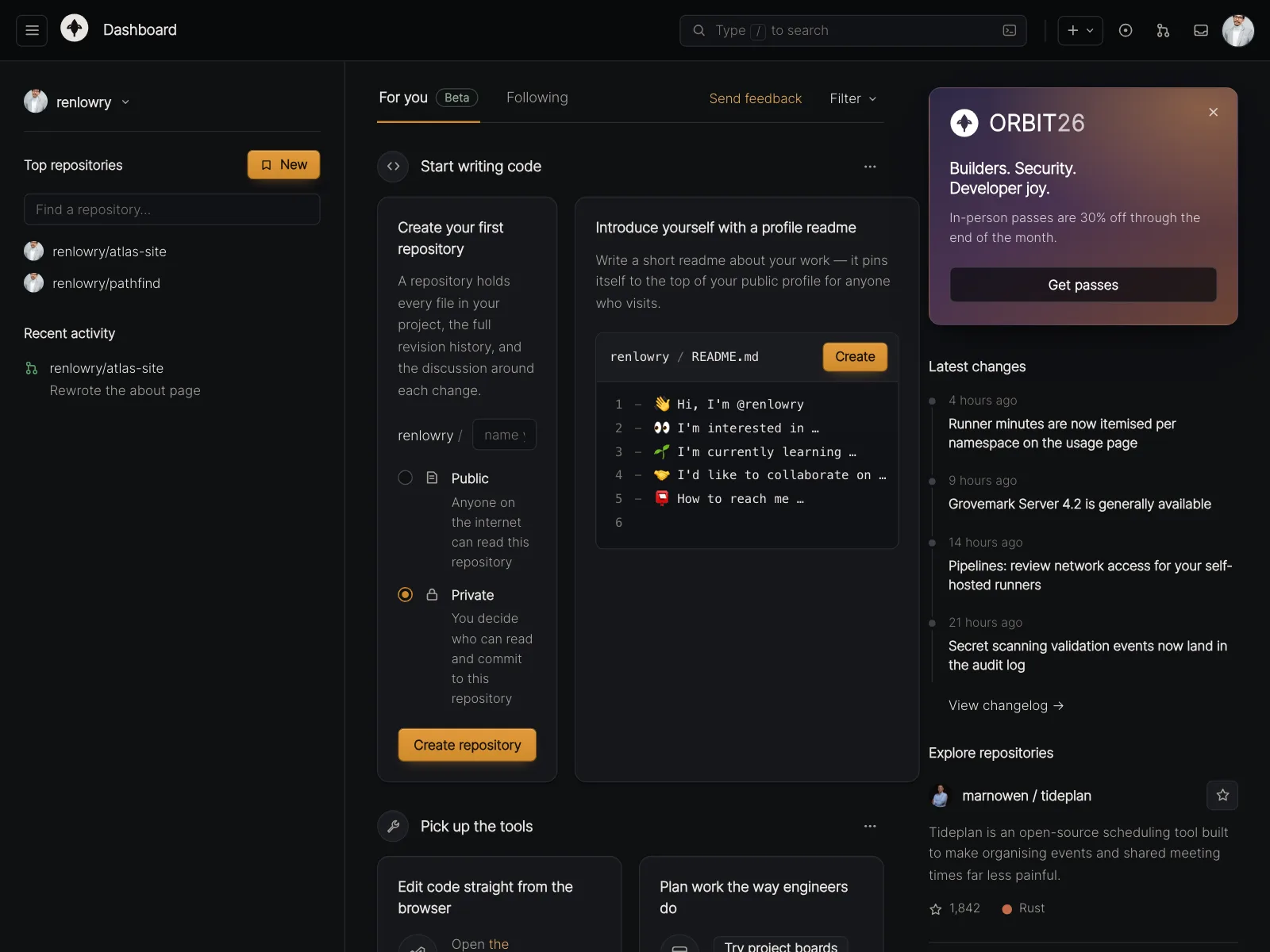Click the Create repository button
This screenshot has height=952, width=1270.
[467, 745]
